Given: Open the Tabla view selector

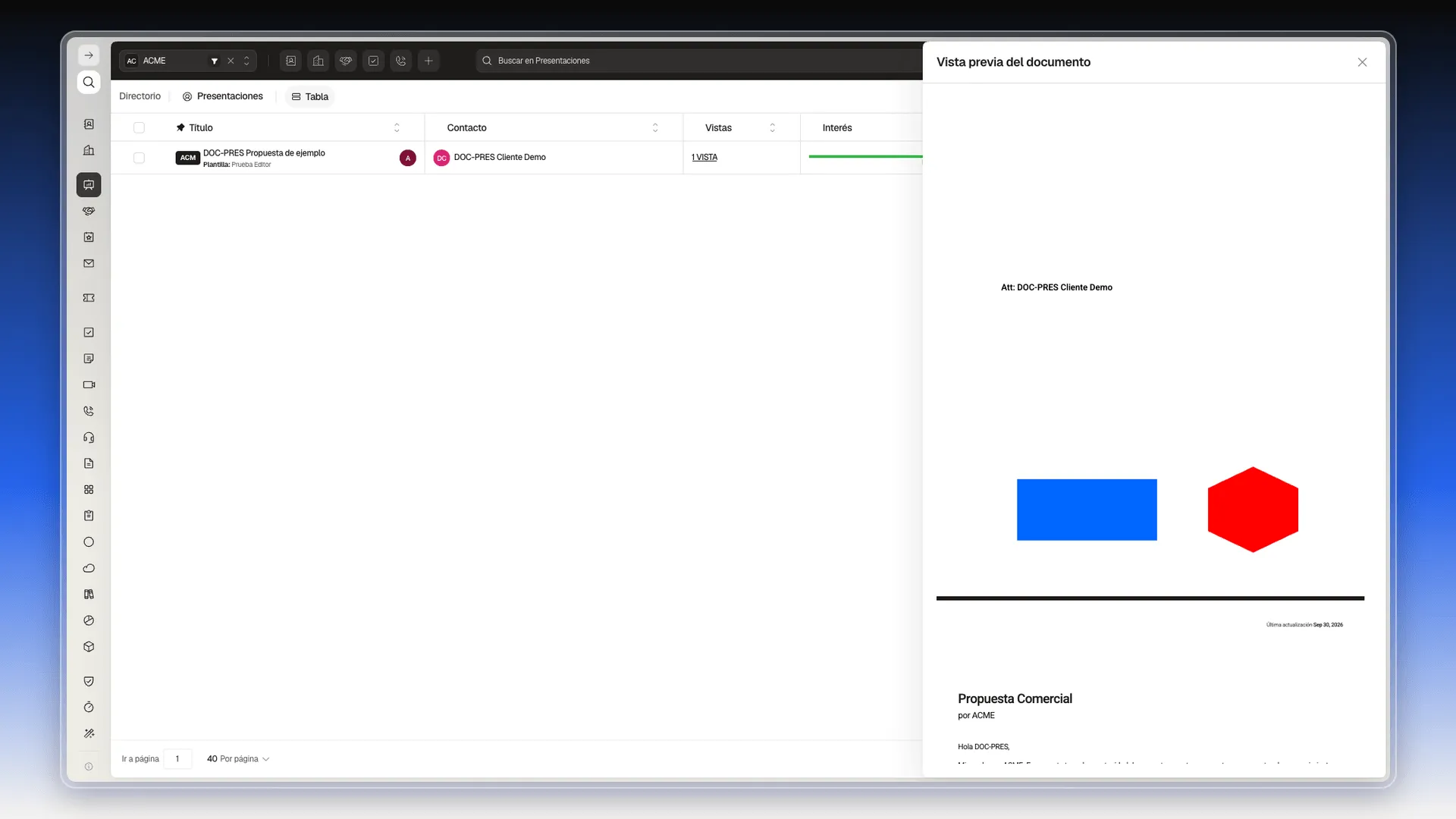Looking at the screenshot, I should pyautogui.click(x=310, y=96).
